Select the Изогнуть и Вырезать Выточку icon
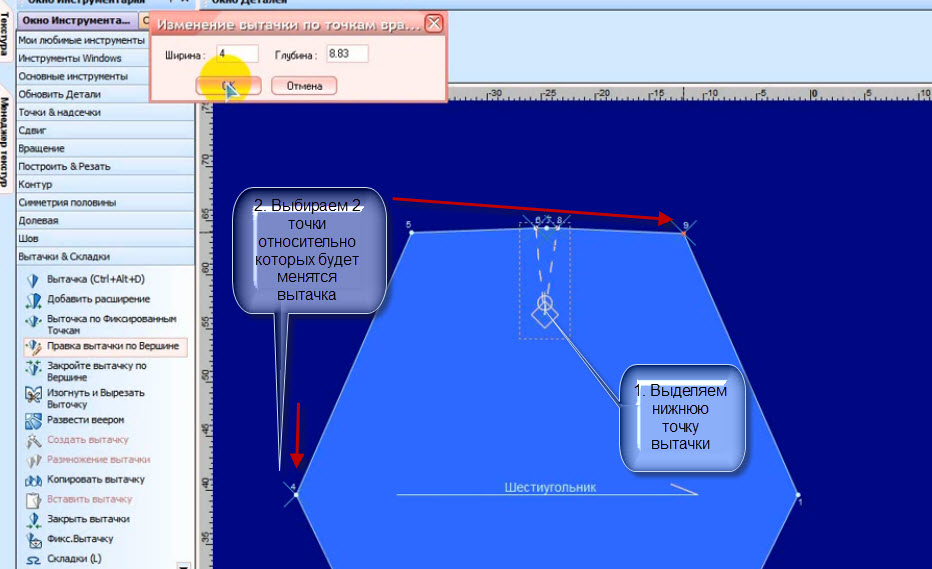The width and height of the screenshot is (932, 569). [x=33, y=395]
